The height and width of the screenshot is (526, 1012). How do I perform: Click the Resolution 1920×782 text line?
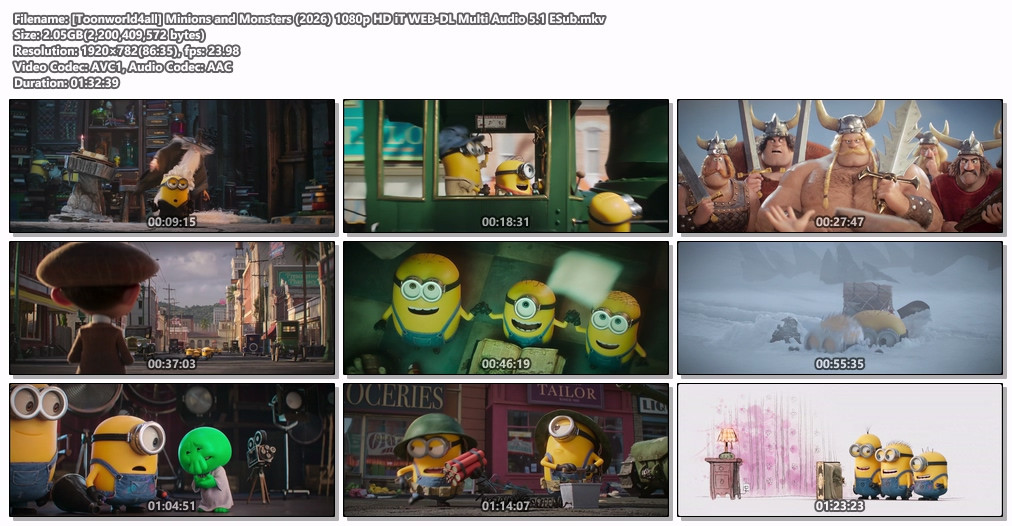point(126,50)
